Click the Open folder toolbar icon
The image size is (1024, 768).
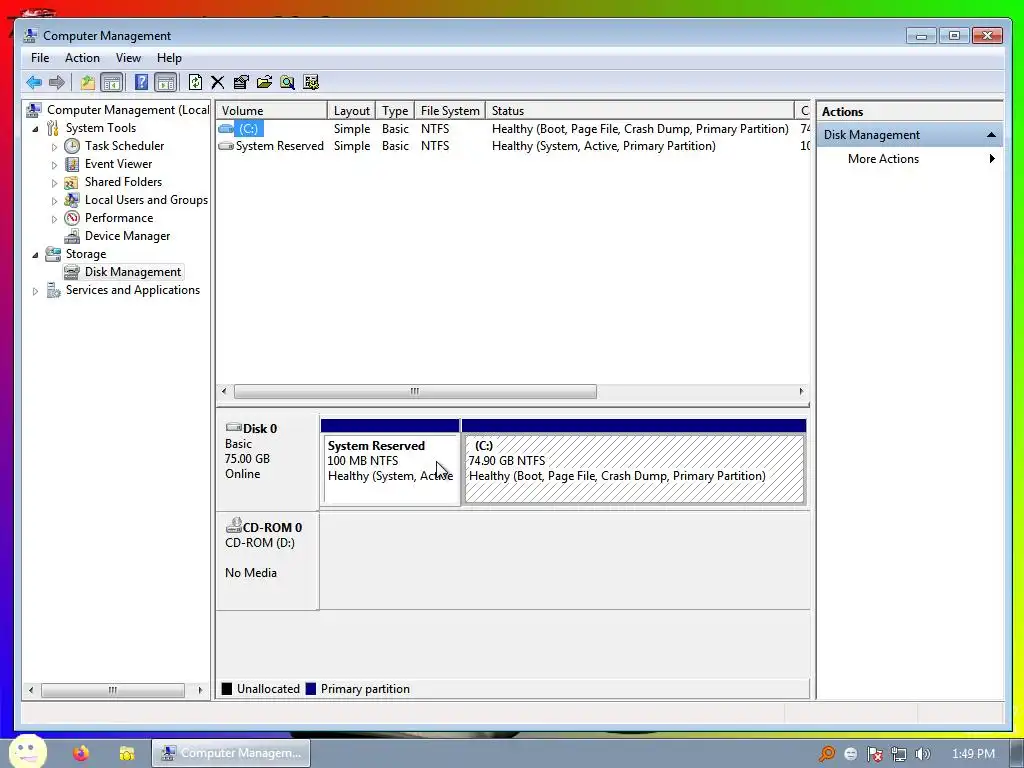(264, 82)
